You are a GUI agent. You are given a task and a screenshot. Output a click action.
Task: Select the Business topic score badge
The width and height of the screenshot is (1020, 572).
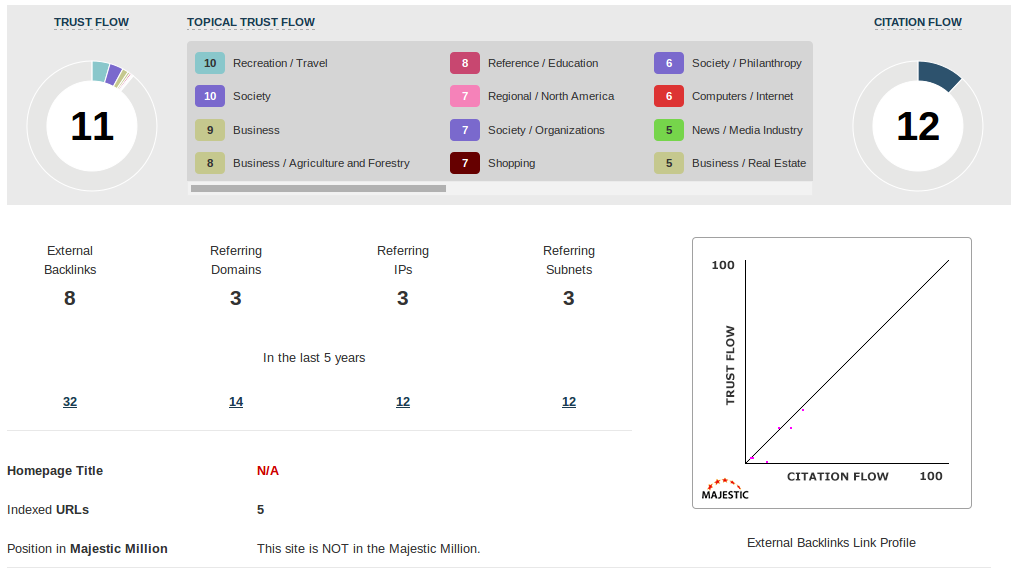coord(210,130)
